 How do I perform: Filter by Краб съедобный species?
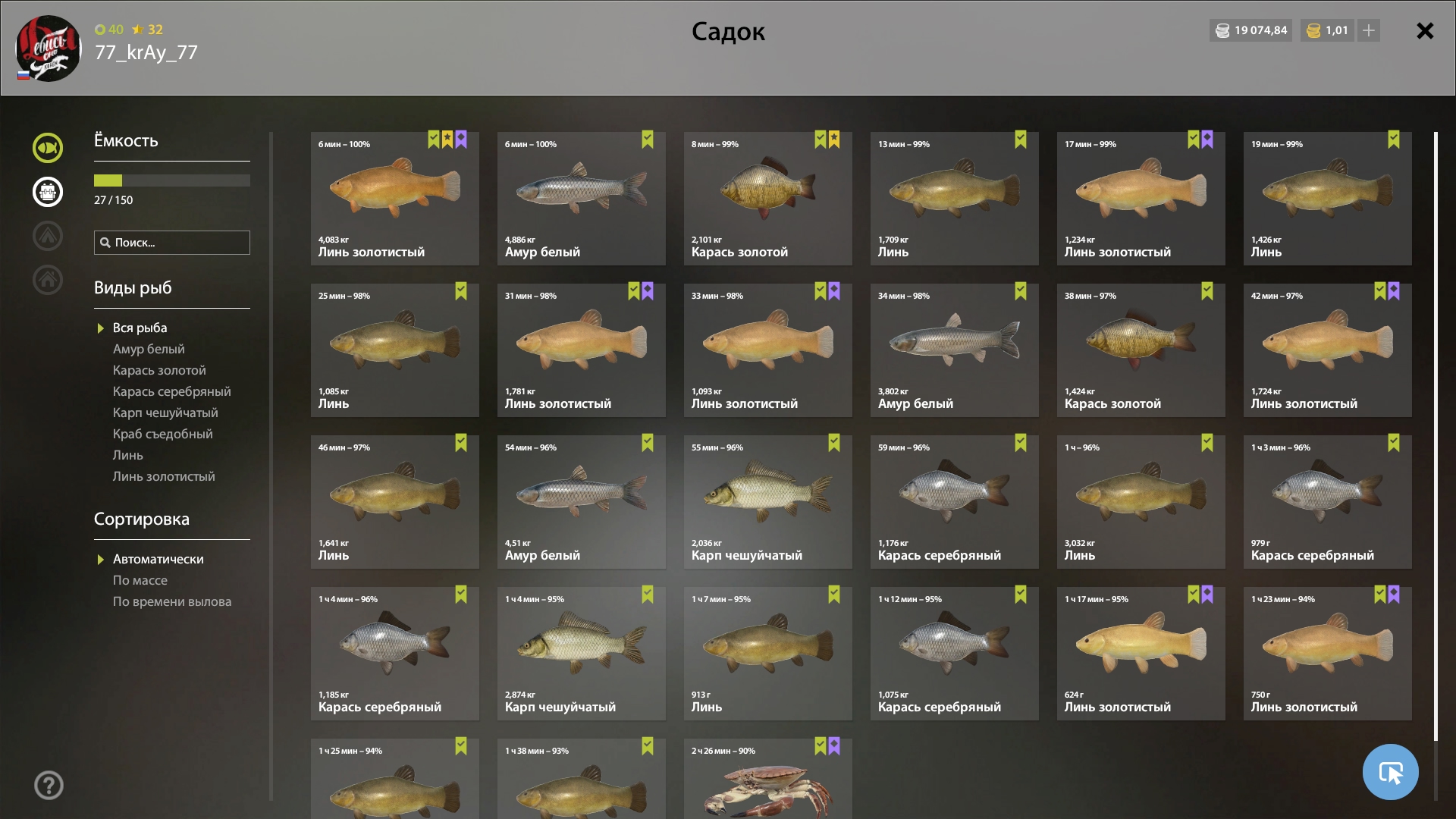[162, 434]
